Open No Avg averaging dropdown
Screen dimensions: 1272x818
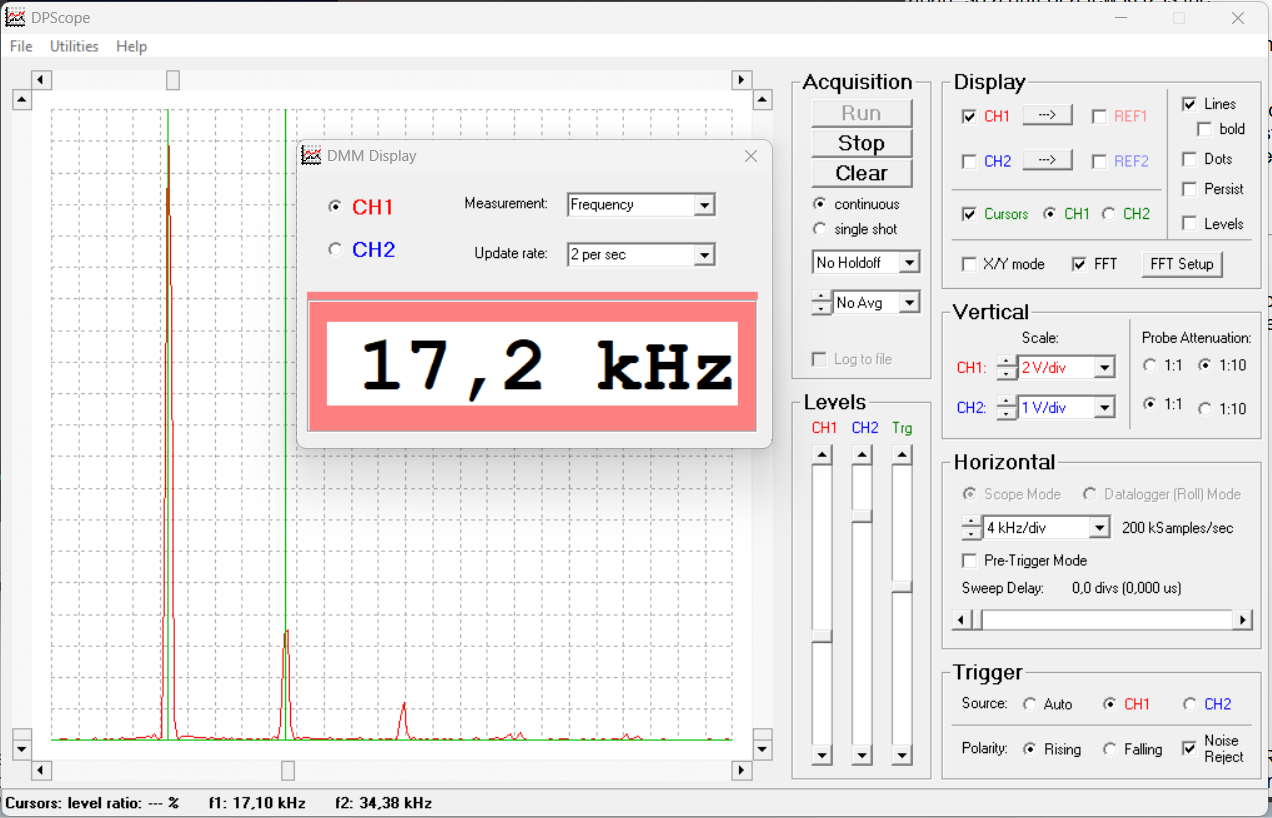coord(909,302)
